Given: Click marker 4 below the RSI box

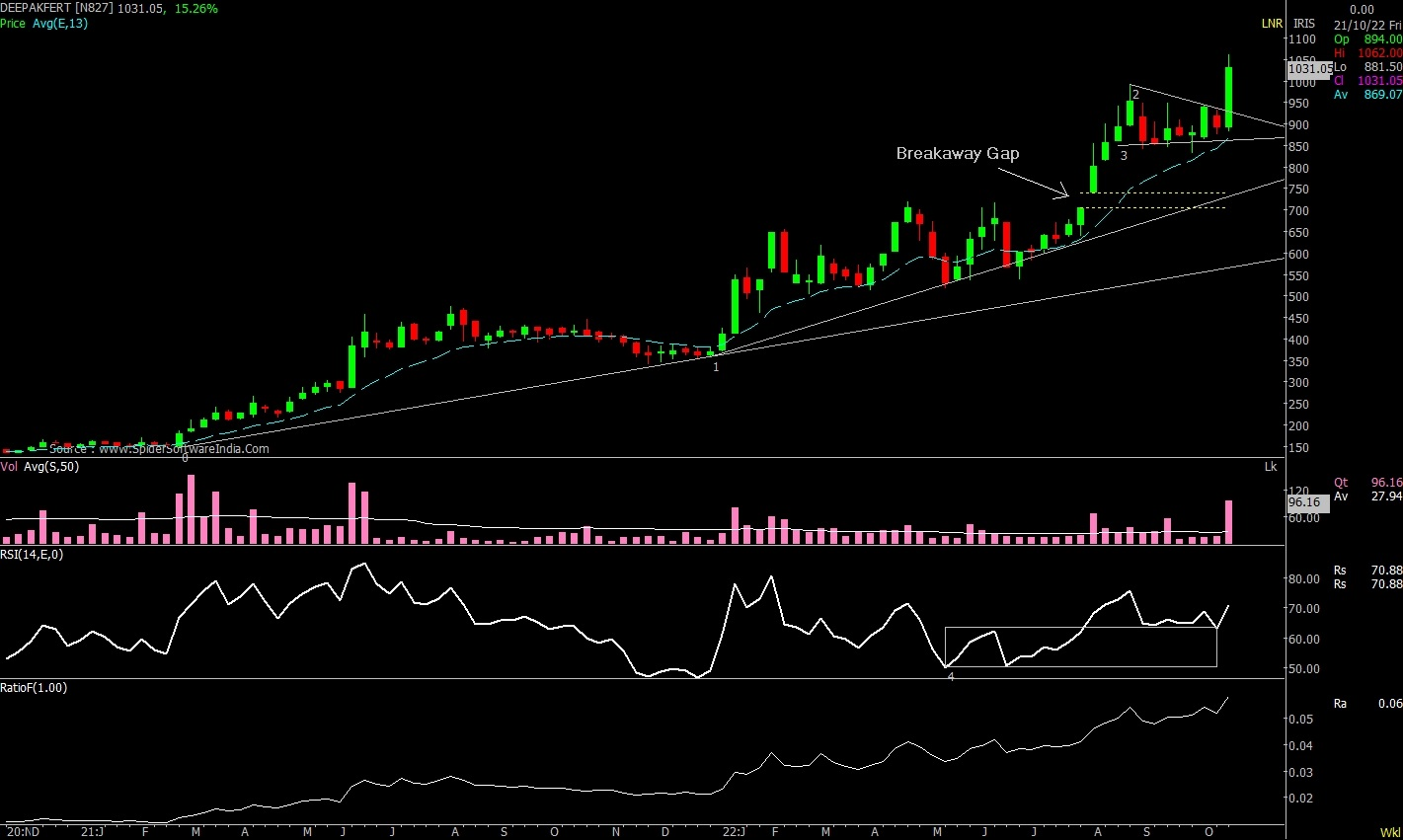Looking at the screenshot, I should (x=951, y=676).
